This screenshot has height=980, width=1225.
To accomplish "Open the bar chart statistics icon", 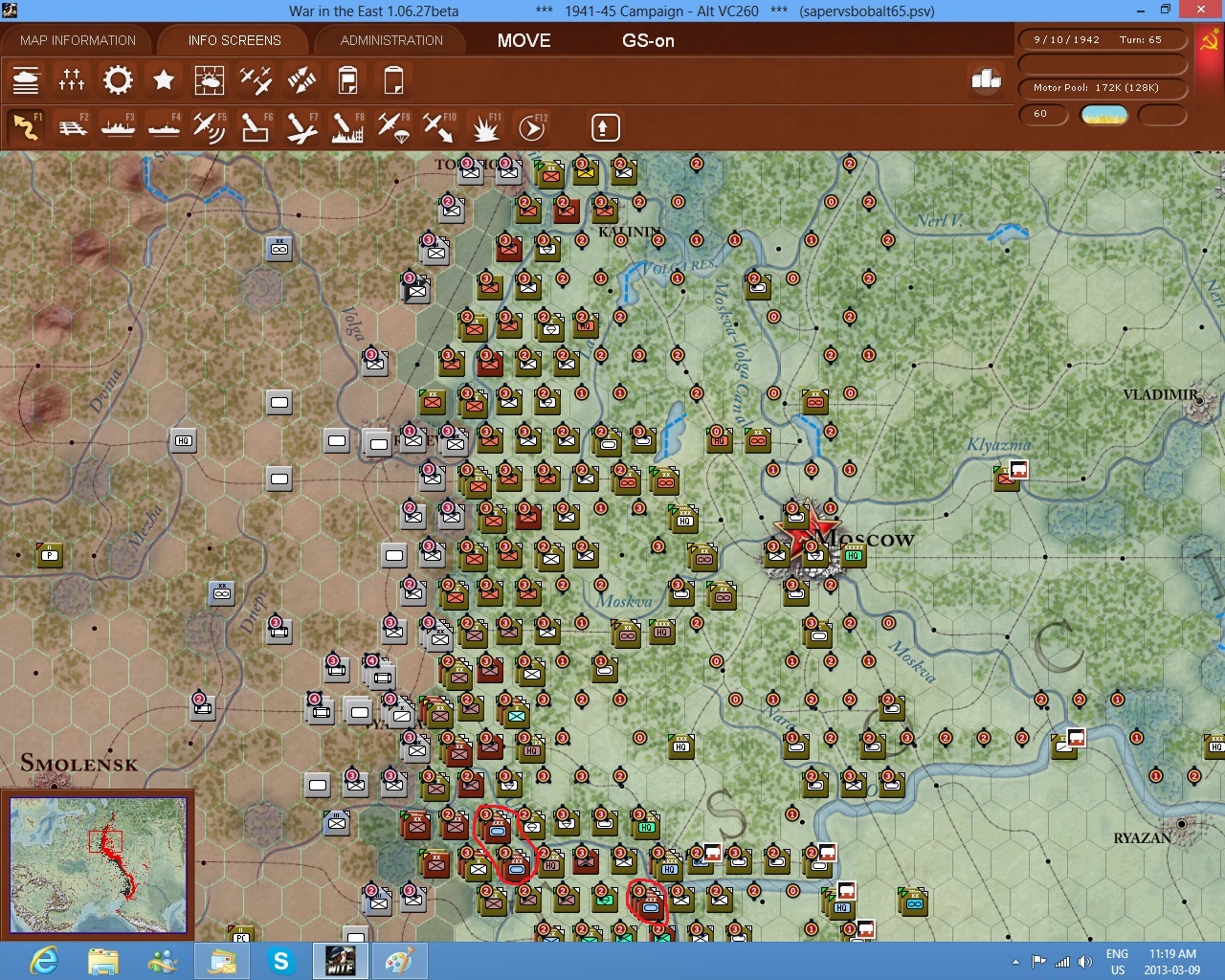I will pos(986,79).
